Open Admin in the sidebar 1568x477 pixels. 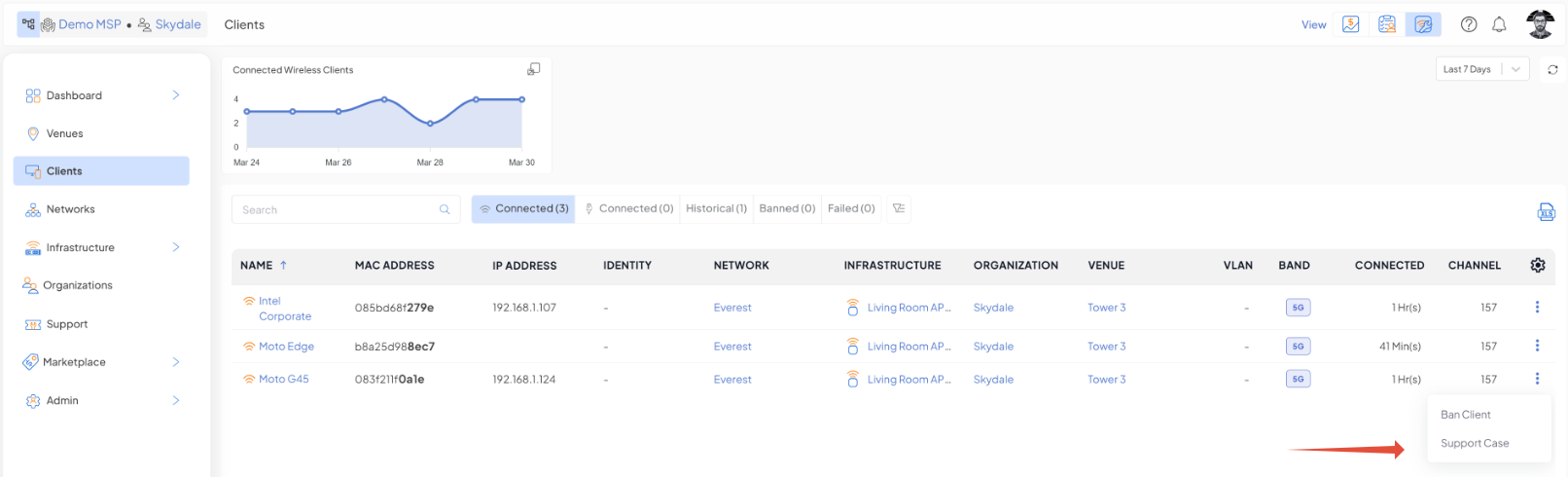coord(62,400)
